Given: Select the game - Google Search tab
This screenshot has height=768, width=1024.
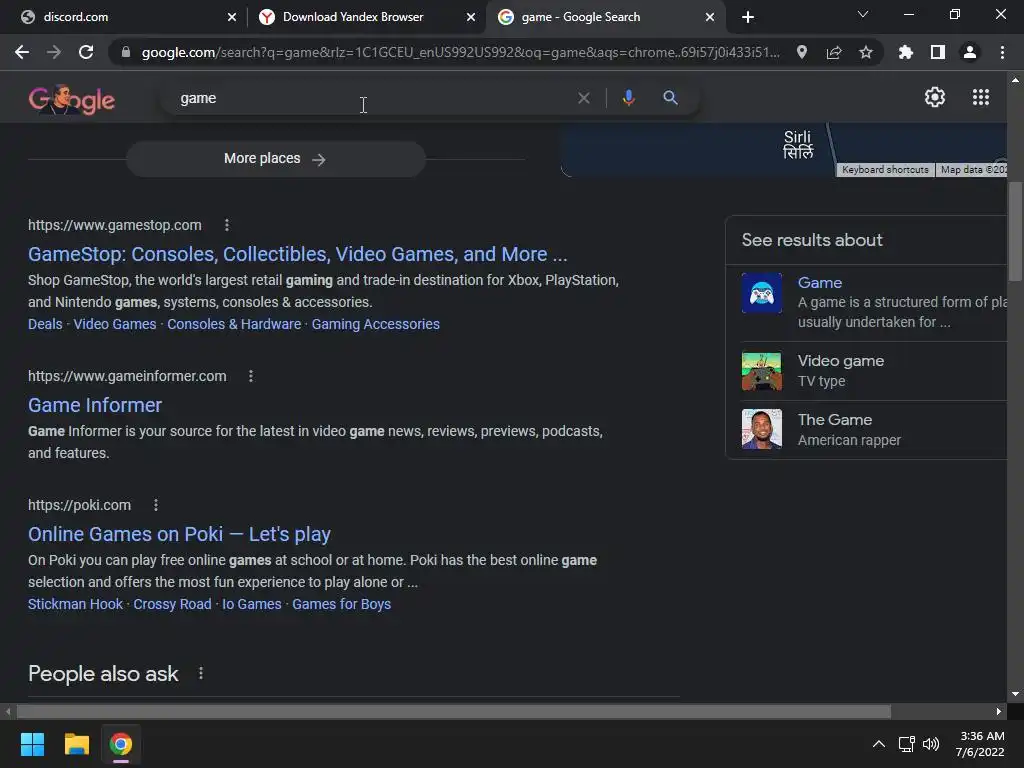Looking at the screenshot, I should tap(606, 17).
